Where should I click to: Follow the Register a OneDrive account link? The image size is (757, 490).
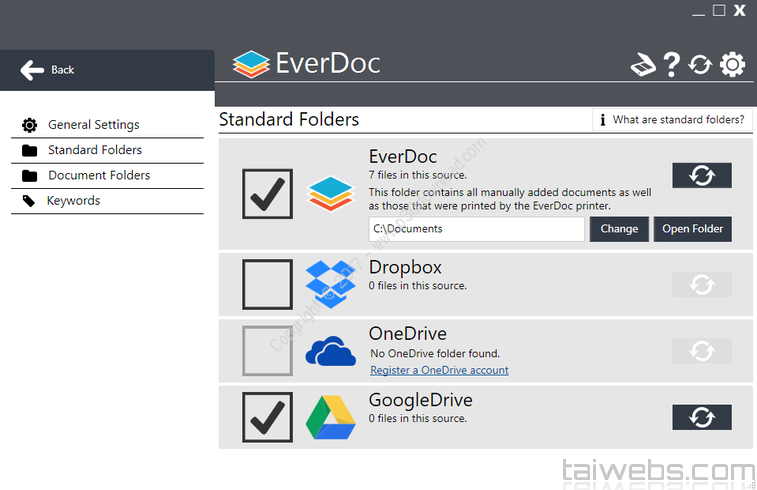coord(439,370)
